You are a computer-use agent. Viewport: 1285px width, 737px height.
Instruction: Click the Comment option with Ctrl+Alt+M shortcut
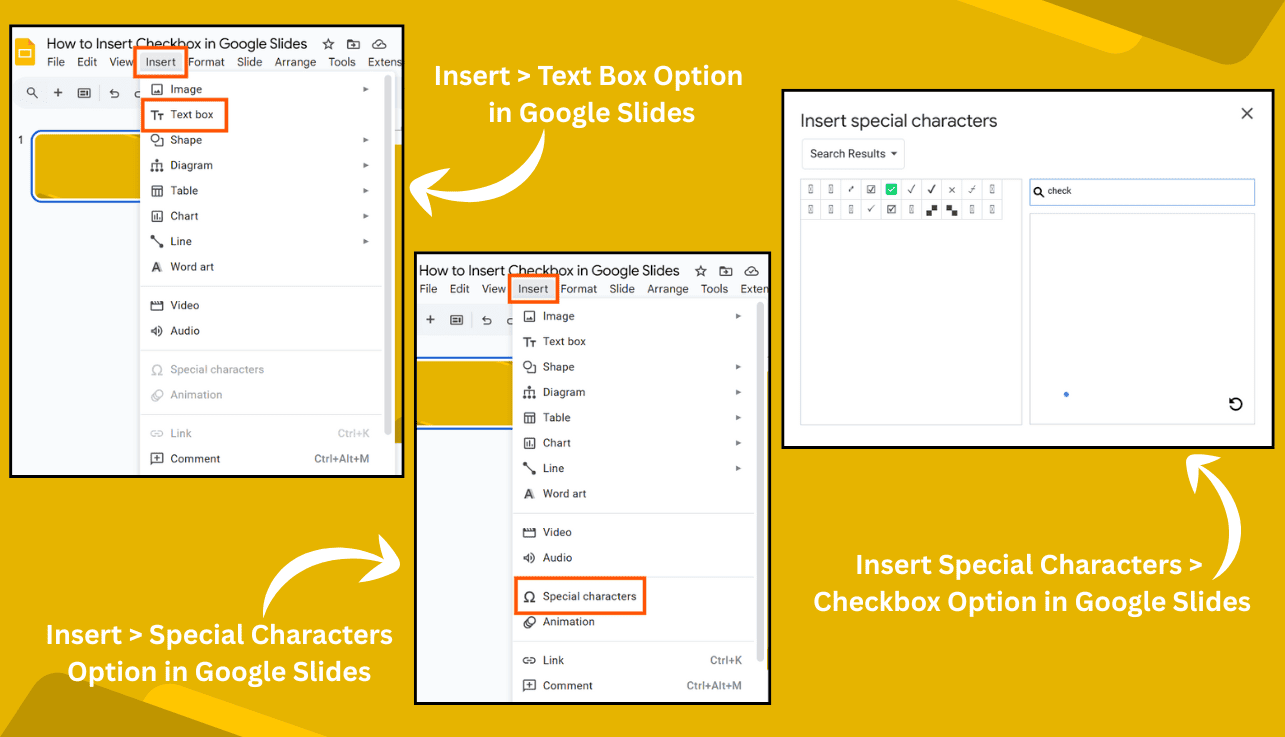pos(197,458)
